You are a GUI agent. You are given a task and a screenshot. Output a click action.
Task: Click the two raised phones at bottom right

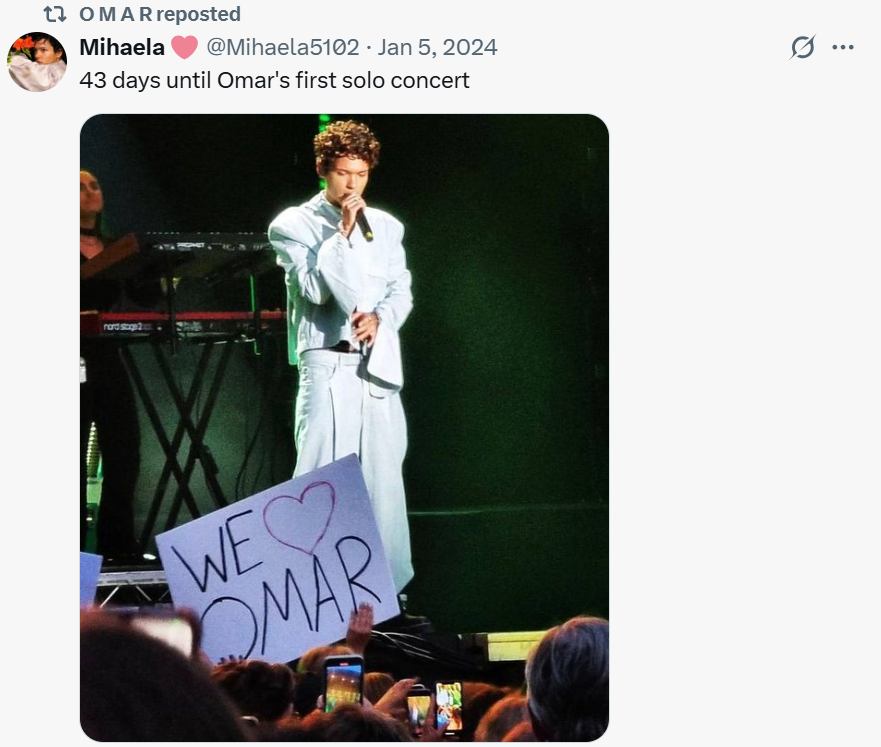click(x=434, y=707)
